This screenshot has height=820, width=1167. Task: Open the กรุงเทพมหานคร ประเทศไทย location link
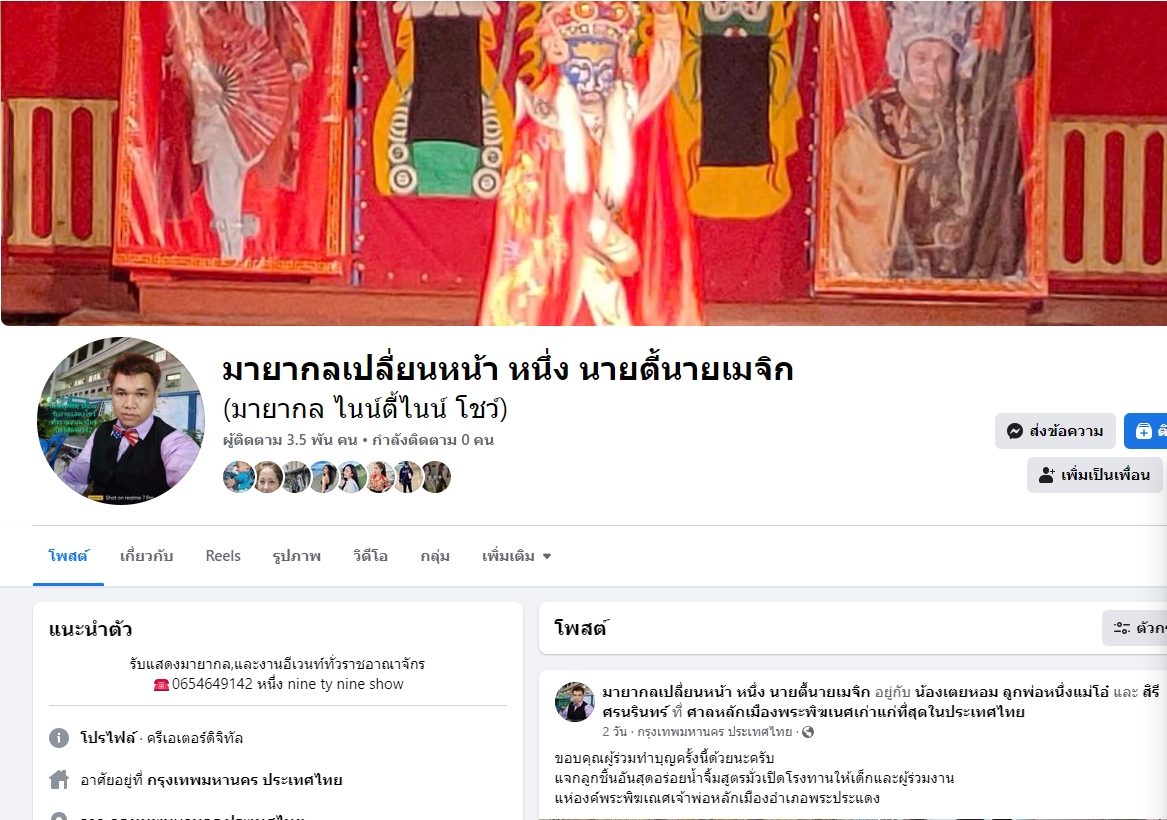pos(245,780)
